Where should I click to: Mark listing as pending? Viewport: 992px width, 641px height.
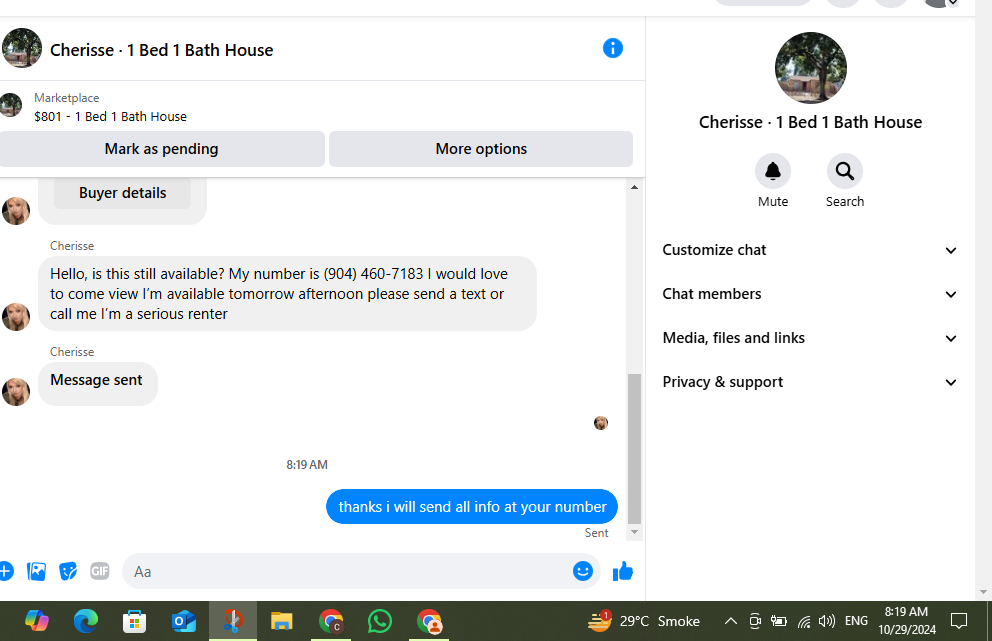tap(161, 149)
